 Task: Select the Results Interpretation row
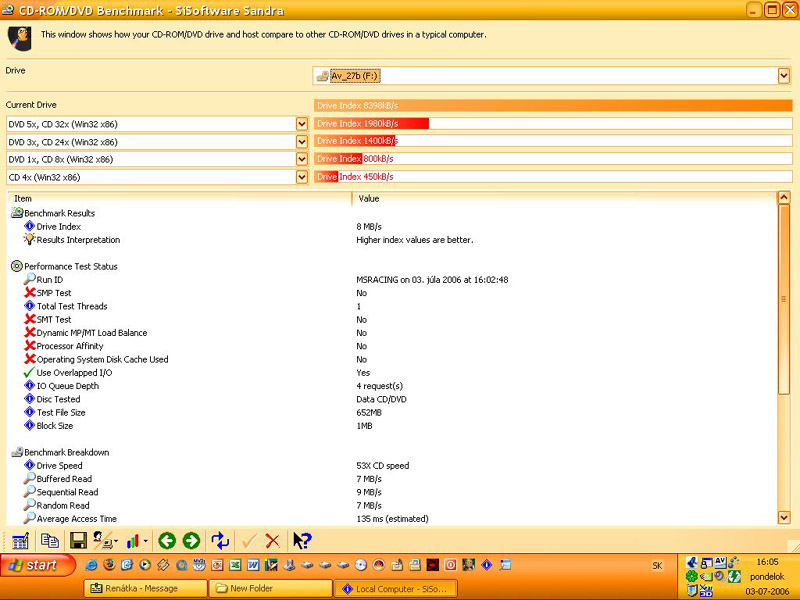tap(72, 240)
